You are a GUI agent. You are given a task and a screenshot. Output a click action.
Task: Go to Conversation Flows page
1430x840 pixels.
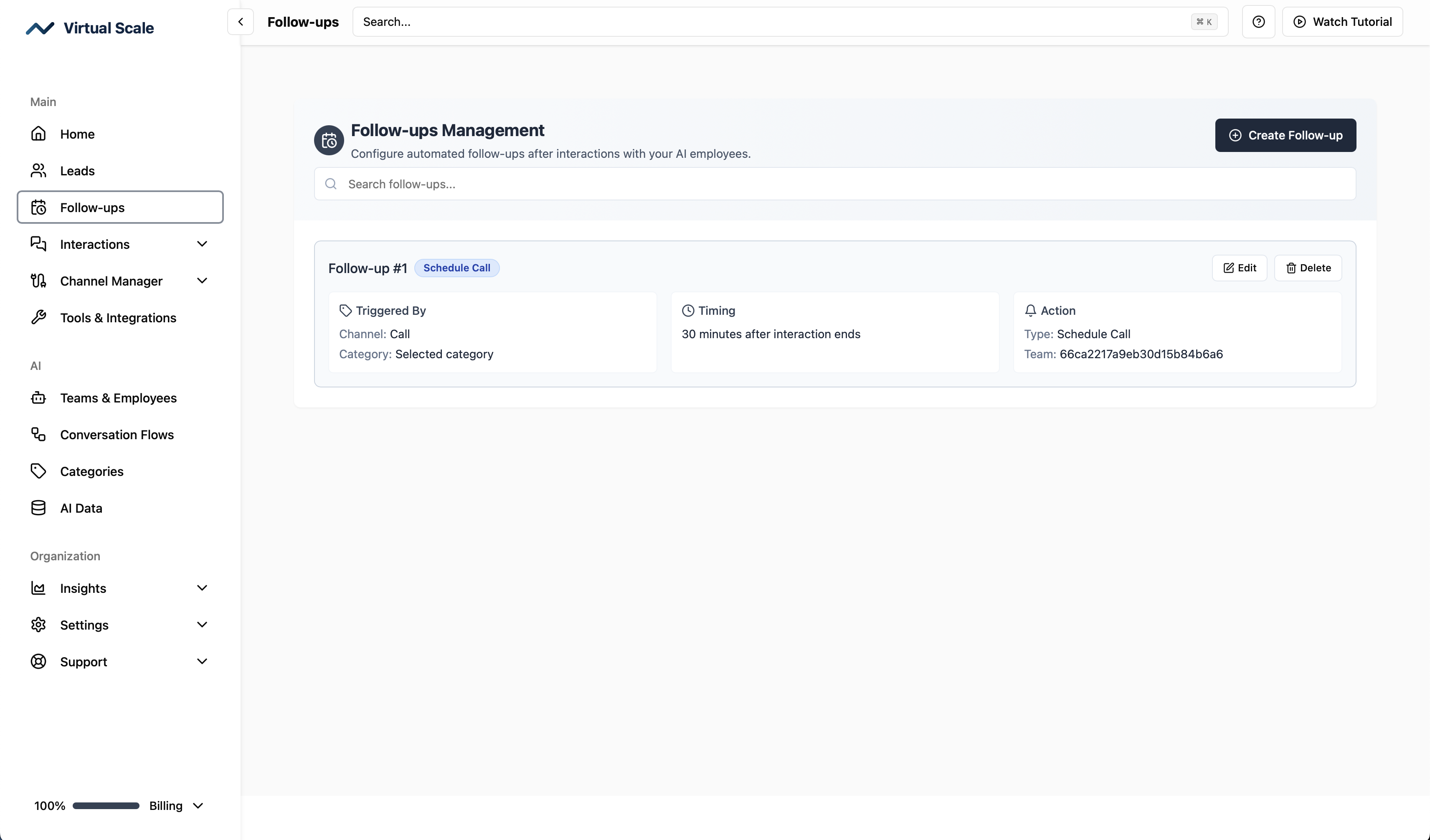pos(117,435)
